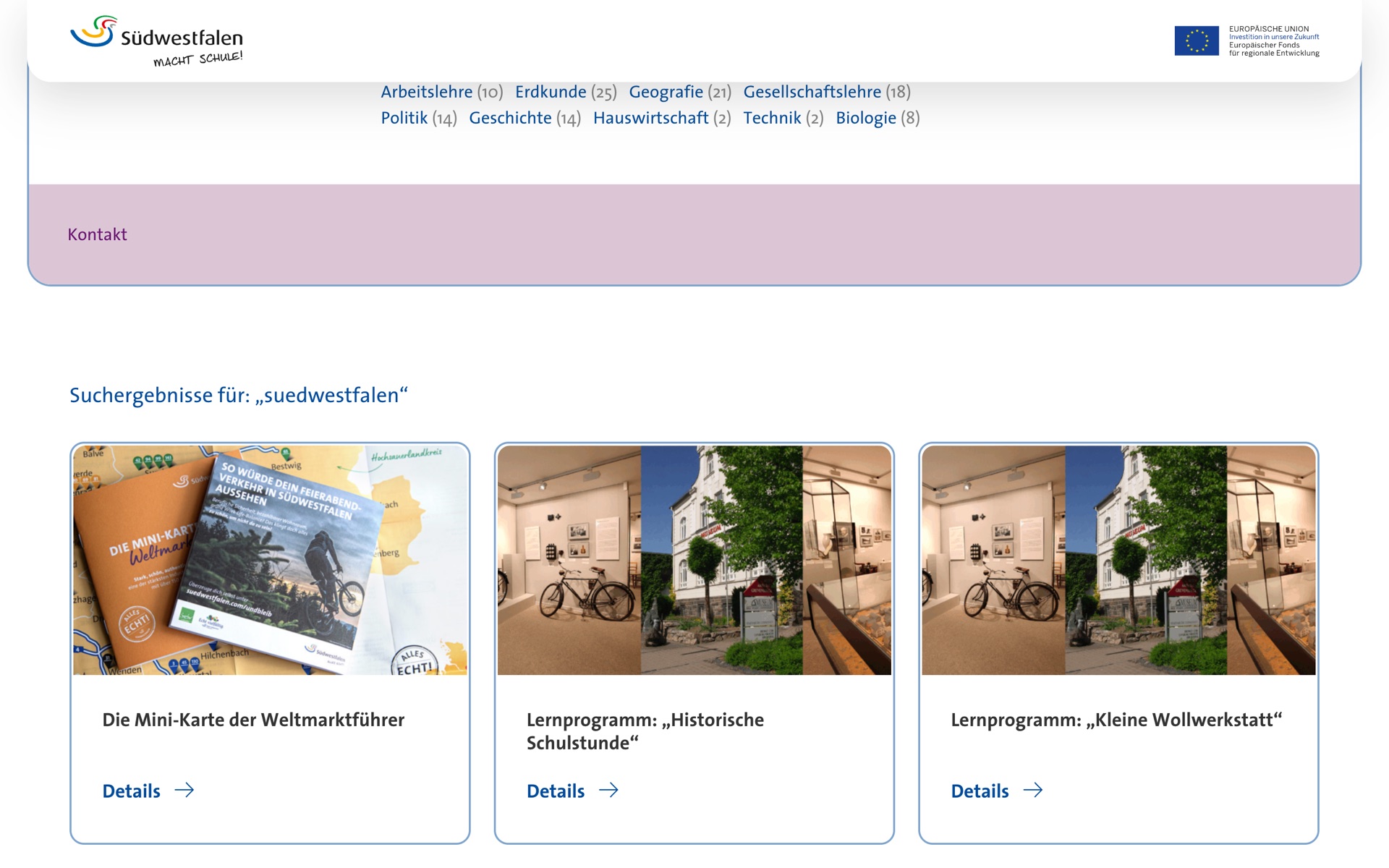Open Details of Kleine Wollwerkstatt program
This screenshot has width=1389, height=868.
[x=980, y=791]
